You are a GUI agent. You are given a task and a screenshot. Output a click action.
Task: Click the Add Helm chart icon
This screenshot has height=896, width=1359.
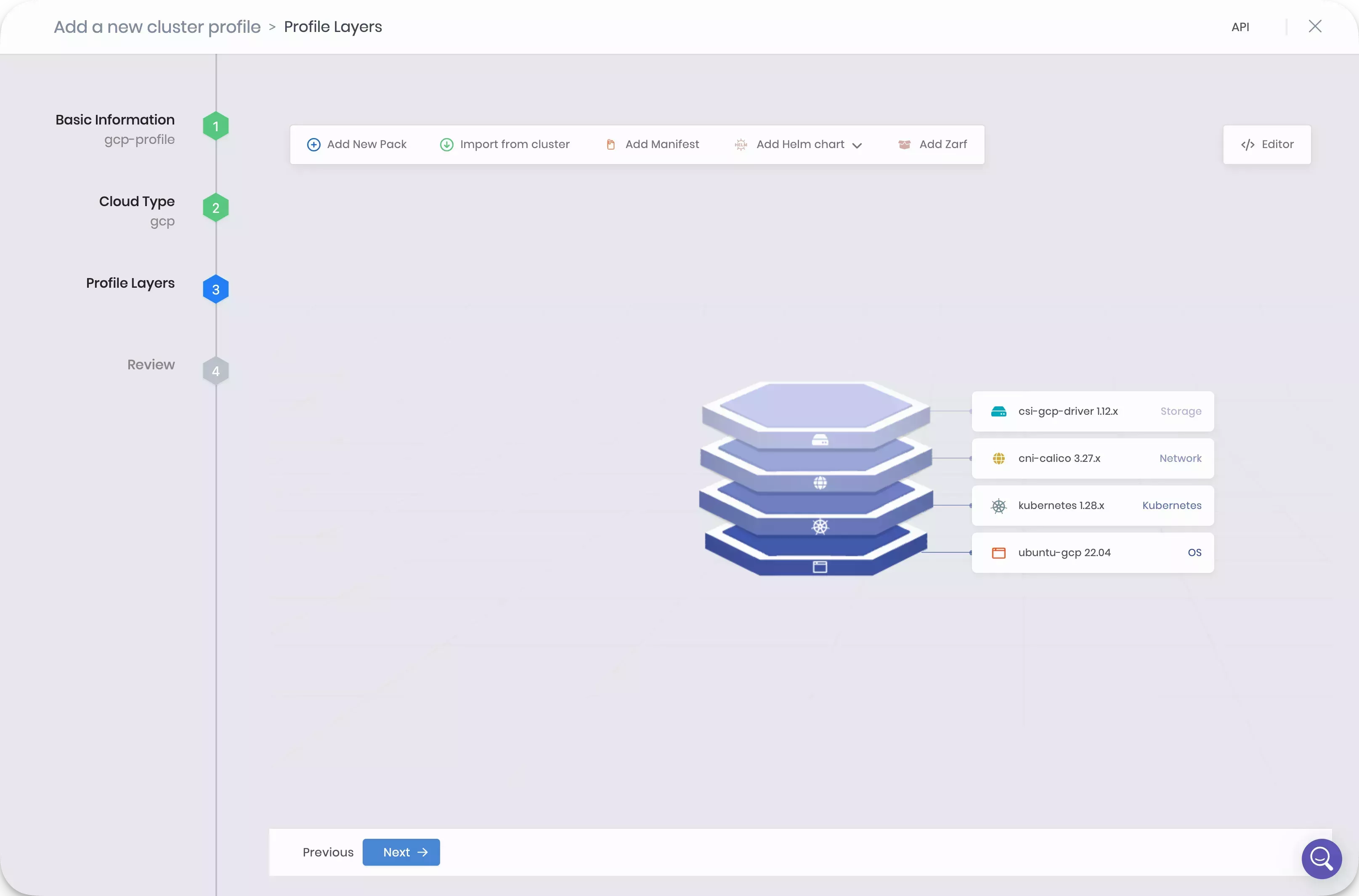pyautogui.click(x=740, y=143)
